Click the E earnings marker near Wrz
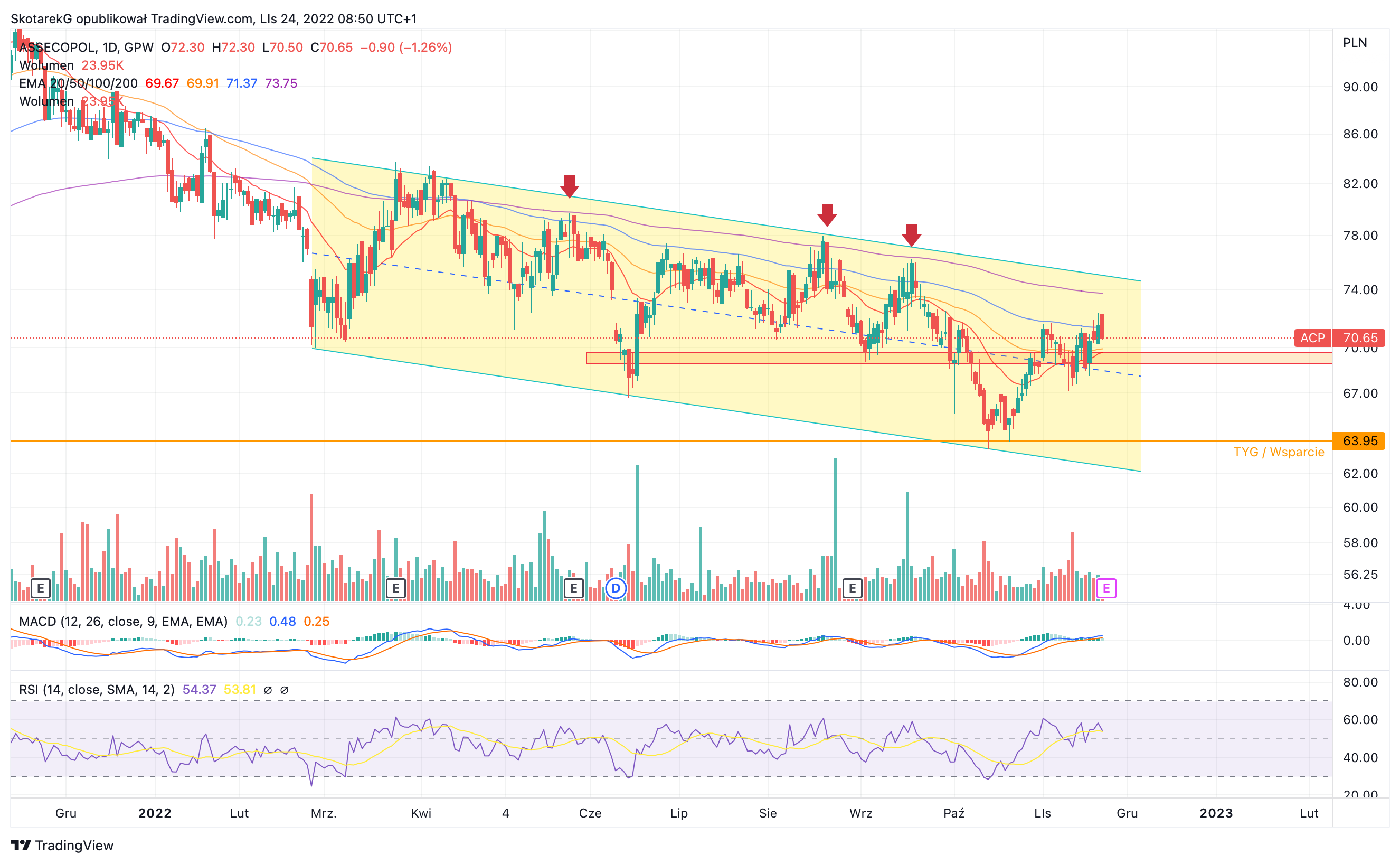1400x864 pixels. 852,588
